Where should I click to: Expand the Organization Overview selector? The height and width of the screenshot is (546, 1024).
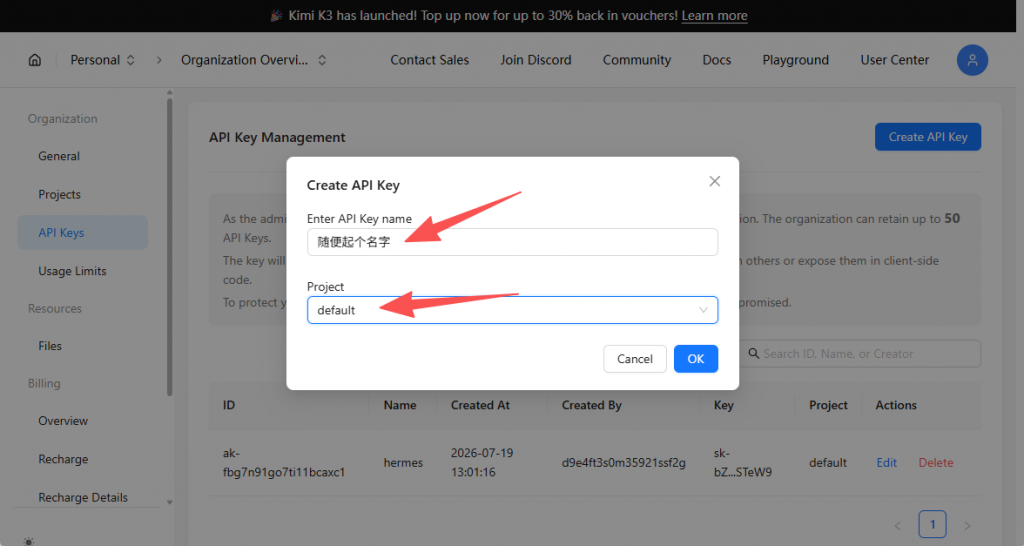tap(253, 60)
